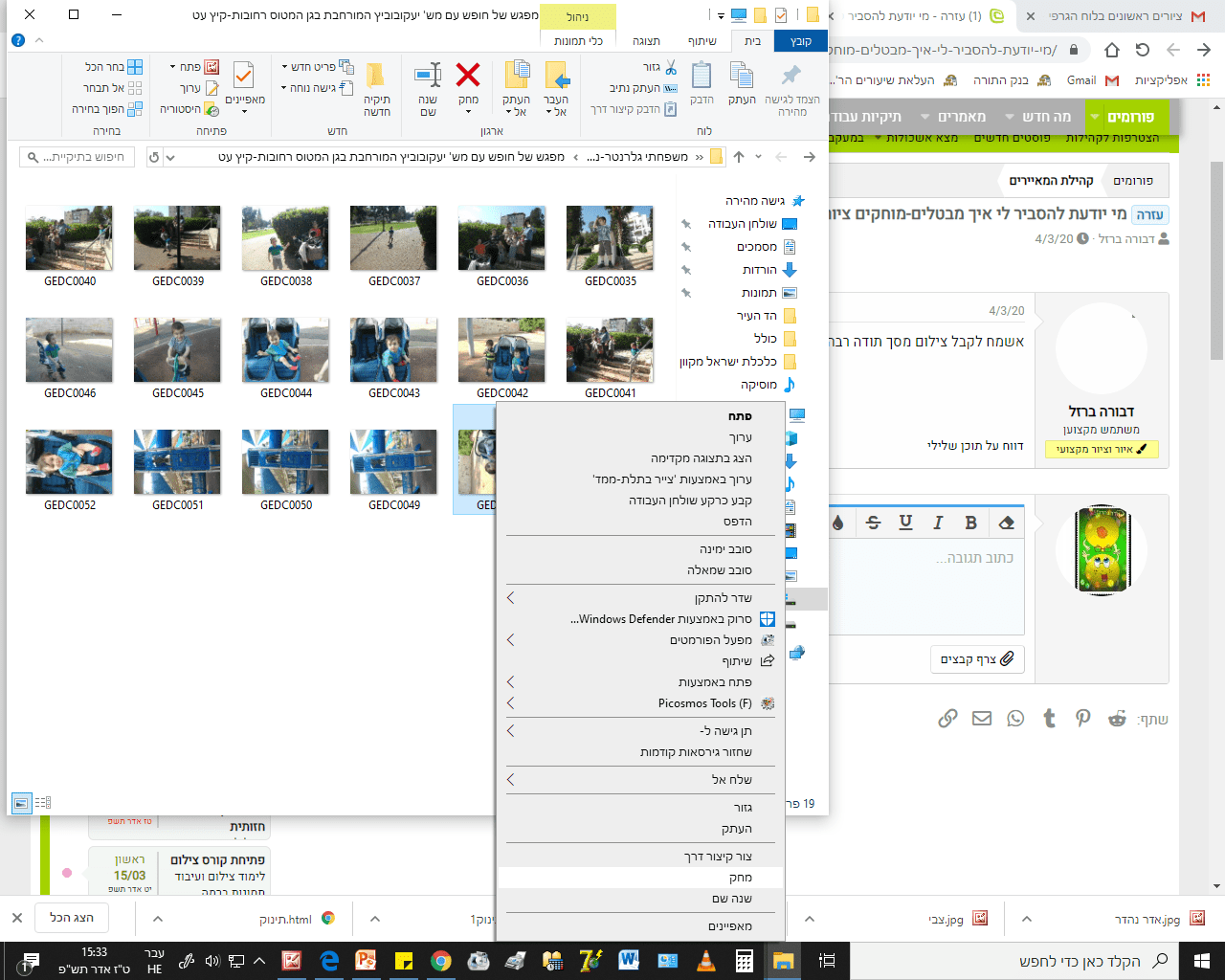The height and width of the screenshot is (980, 1225).
Task: Switch to the details list view toggle
Action: [43, 803]
